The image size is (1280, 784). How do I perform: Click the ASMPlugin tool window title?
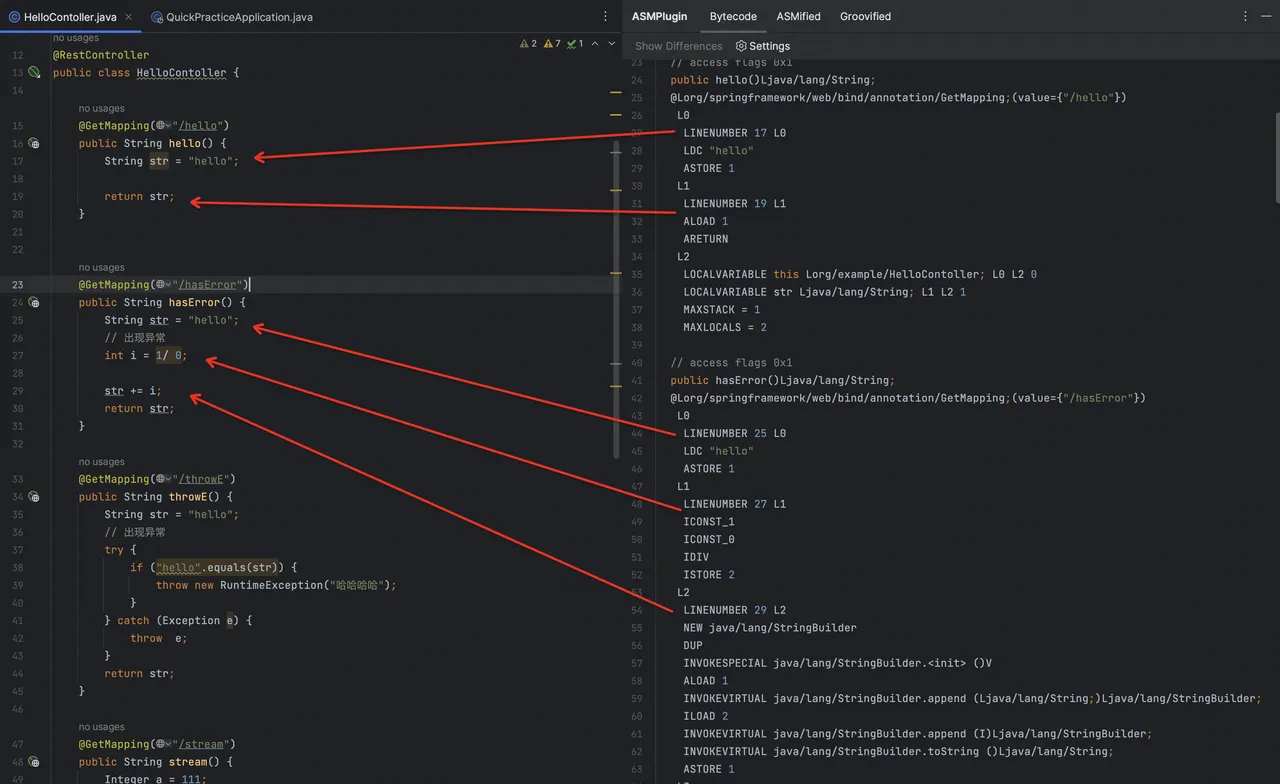(x=659, y=16)
